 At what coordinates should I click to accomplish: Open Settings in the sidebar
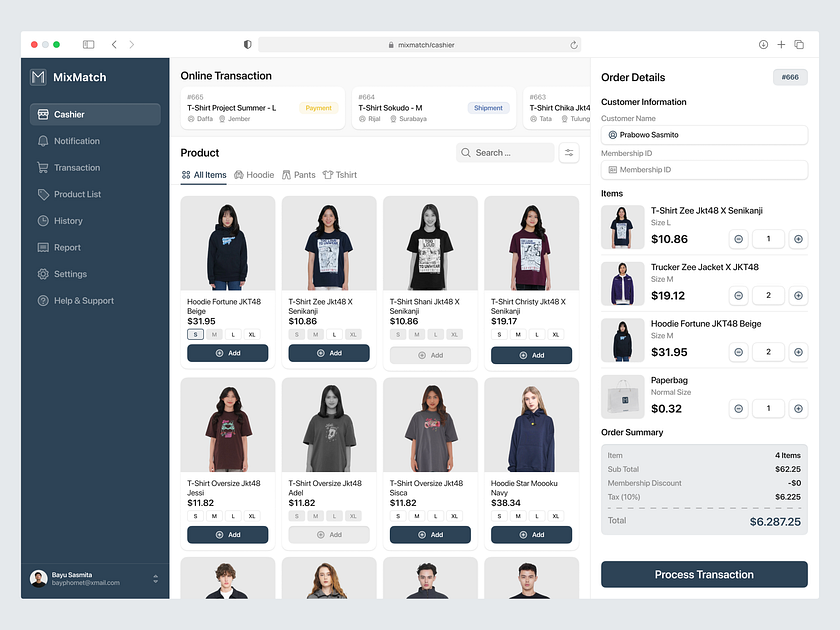click(95, 274)
